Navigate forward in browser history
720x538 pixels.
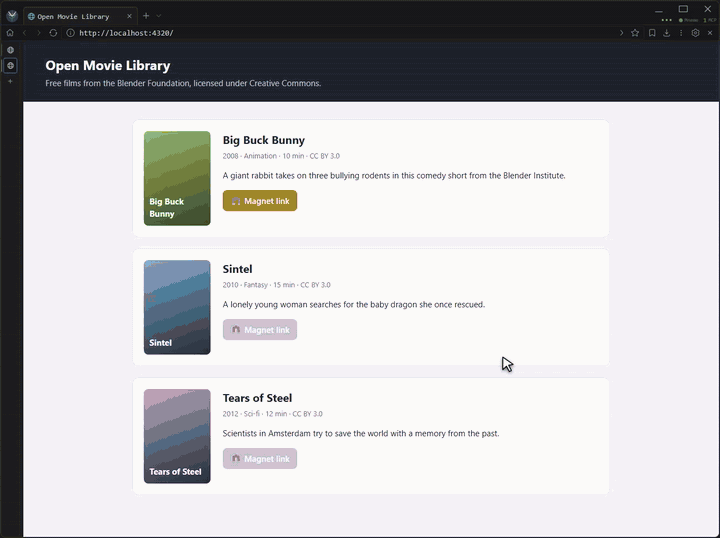click(x=39, y=33)
